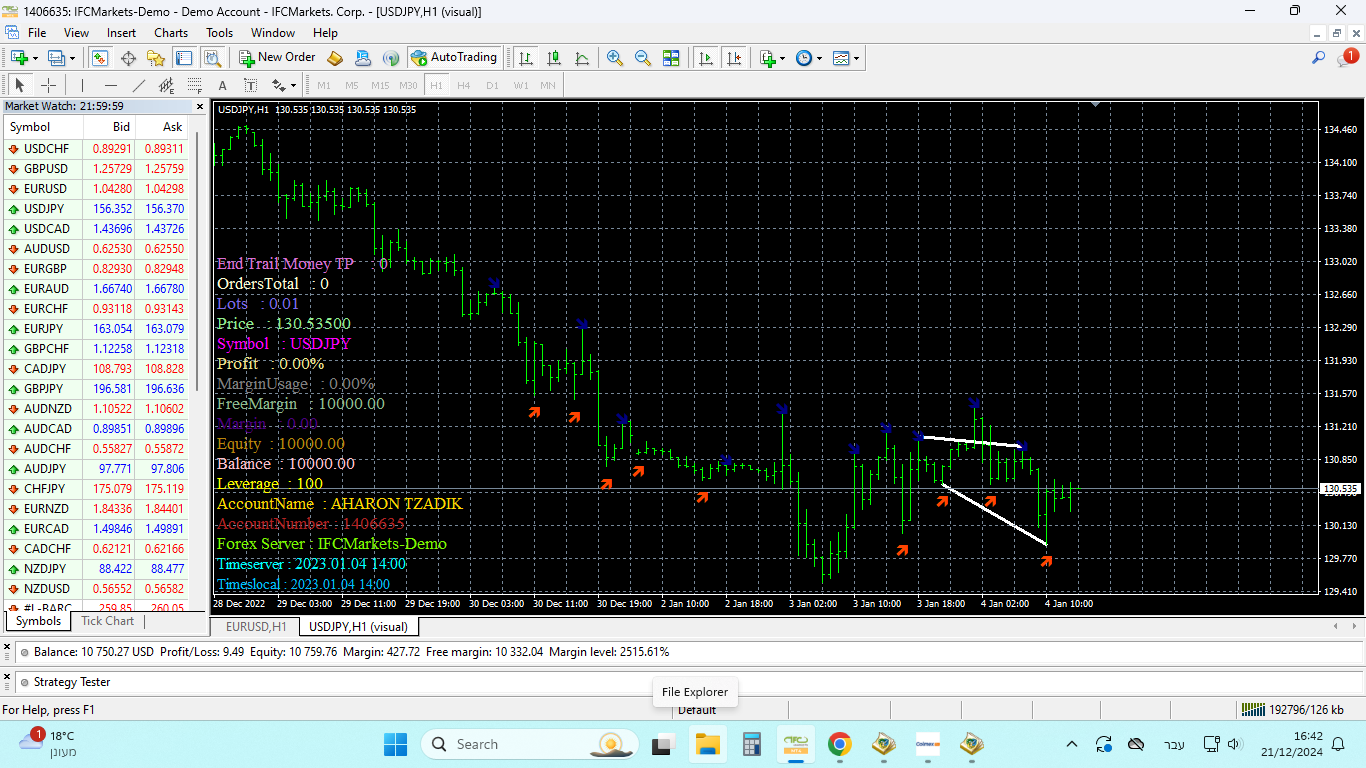Screen dimensions: 1366x768
Task: Toggle chart auto scroll
Action: (706, 58)
